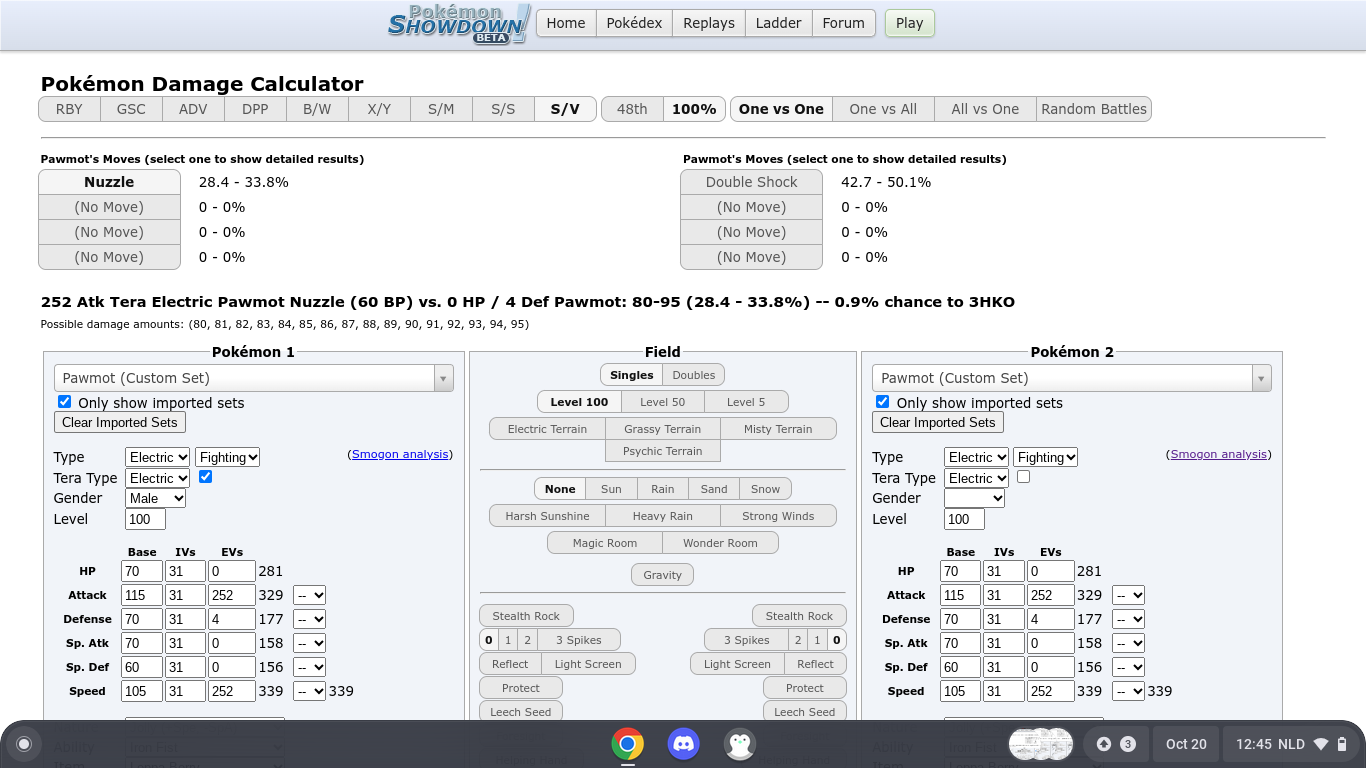Go to Ladder page
Image resolution: width=1366 pixels, height=768 pixels.
[778, 23]
